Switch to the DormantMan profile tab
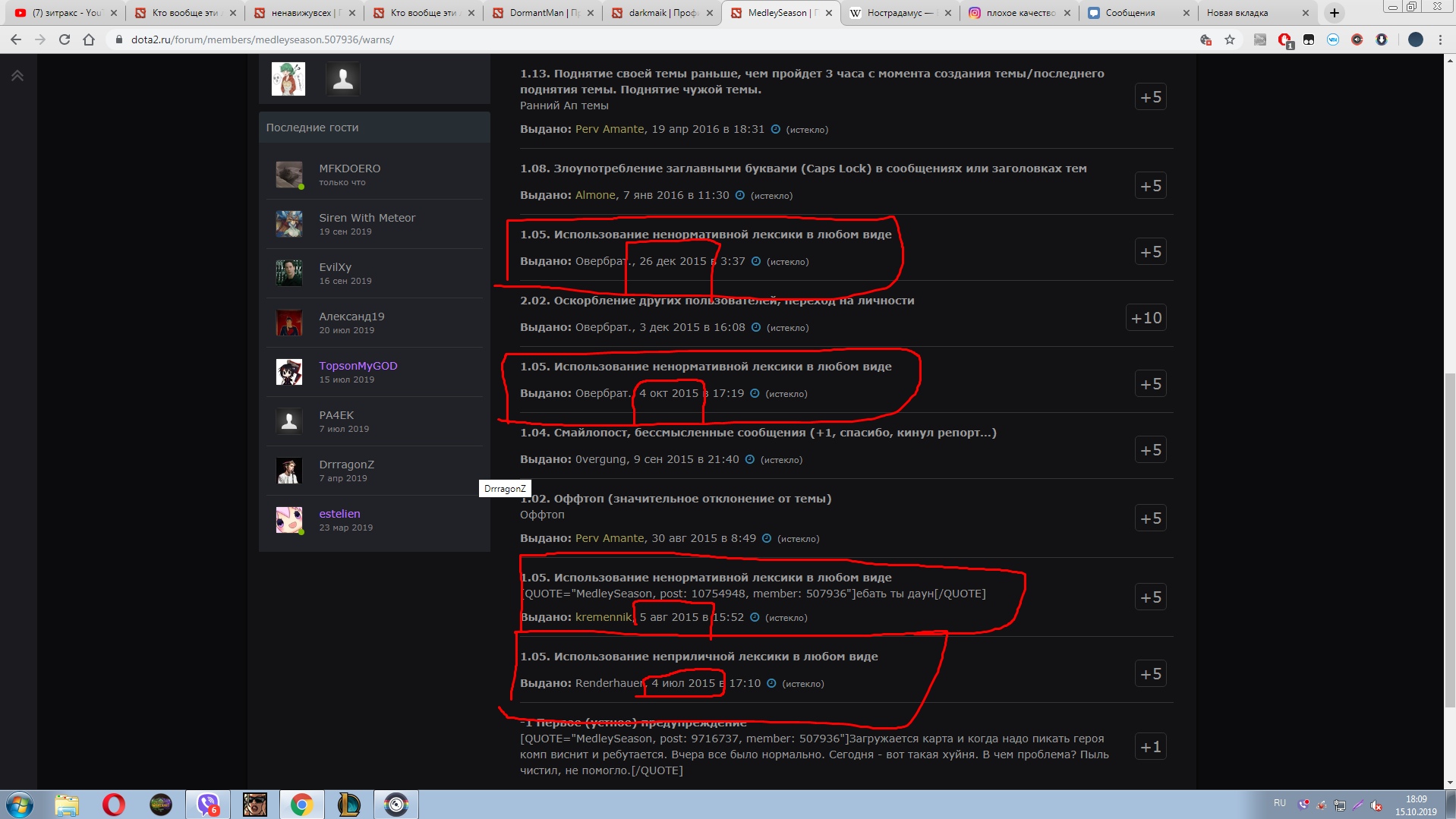 point(543,13)
